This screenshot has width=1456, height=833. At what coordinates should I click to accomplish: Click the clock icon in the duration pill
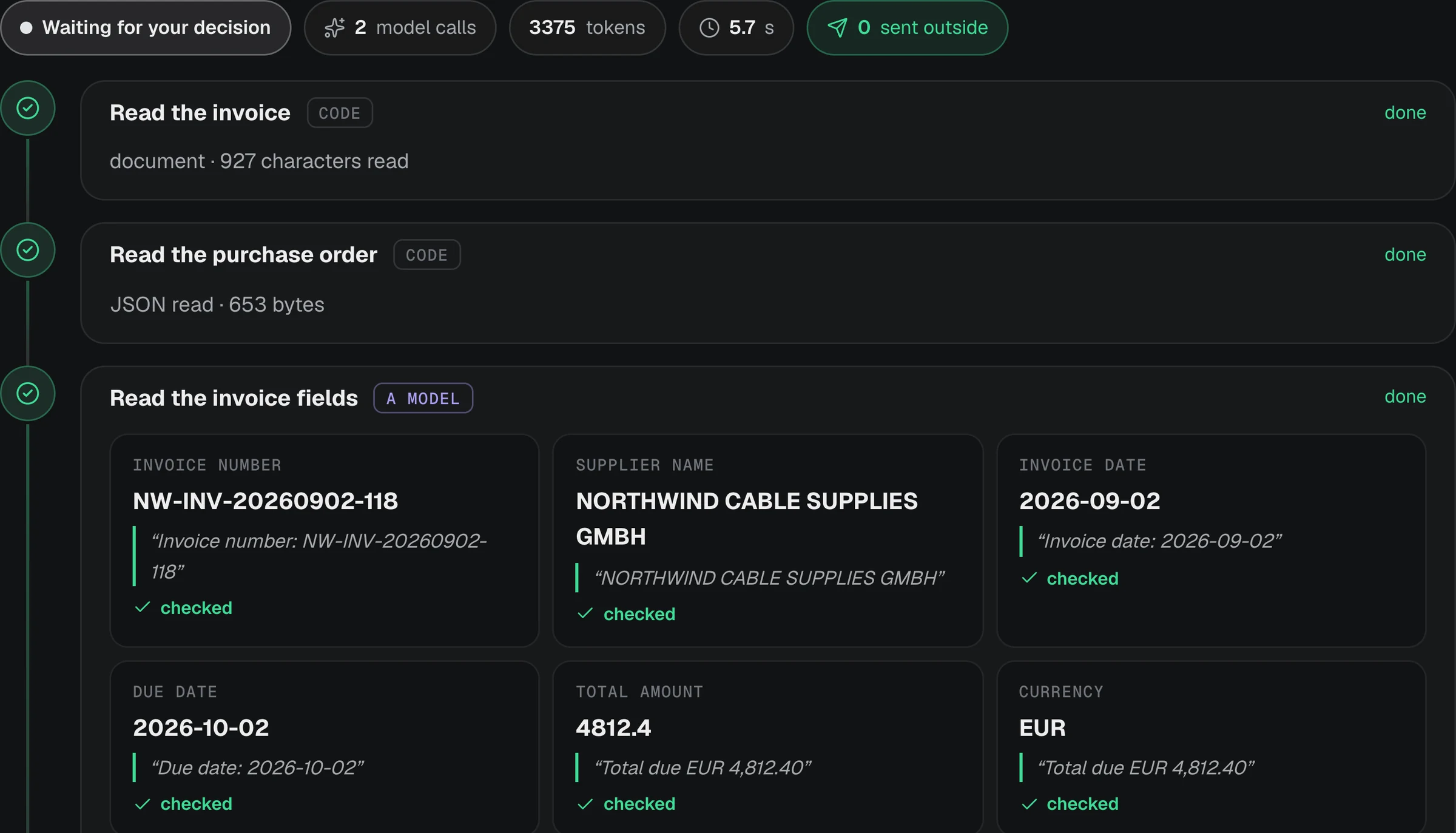[x=709, y=28]
